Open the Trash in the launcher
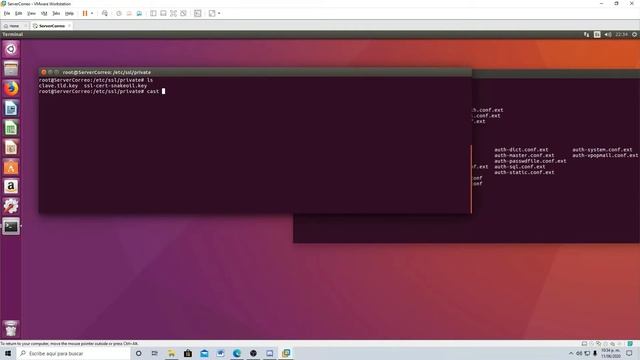The height and width of the screenshot is (360, 640). 11,329
